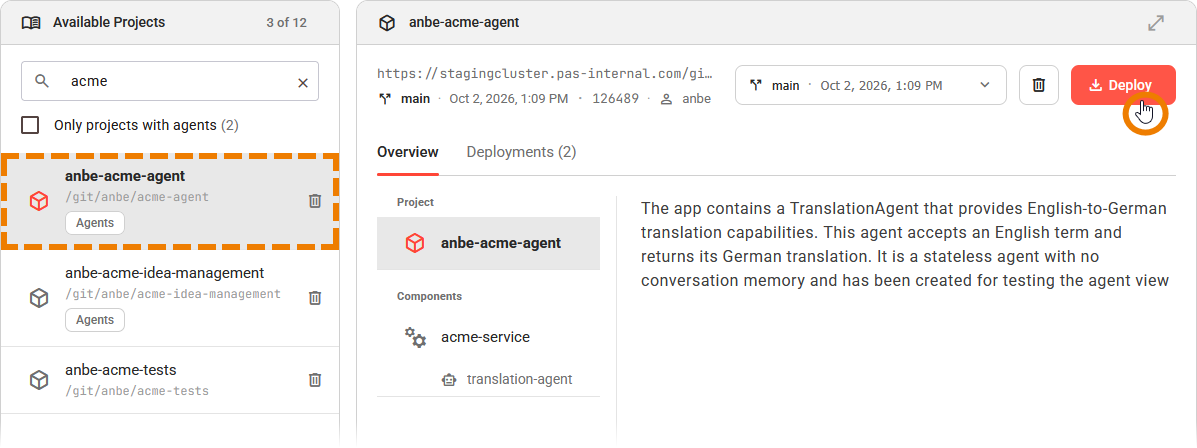
Task: Select the anbe-acme-idea-management project
Action: tap(169, 298)
